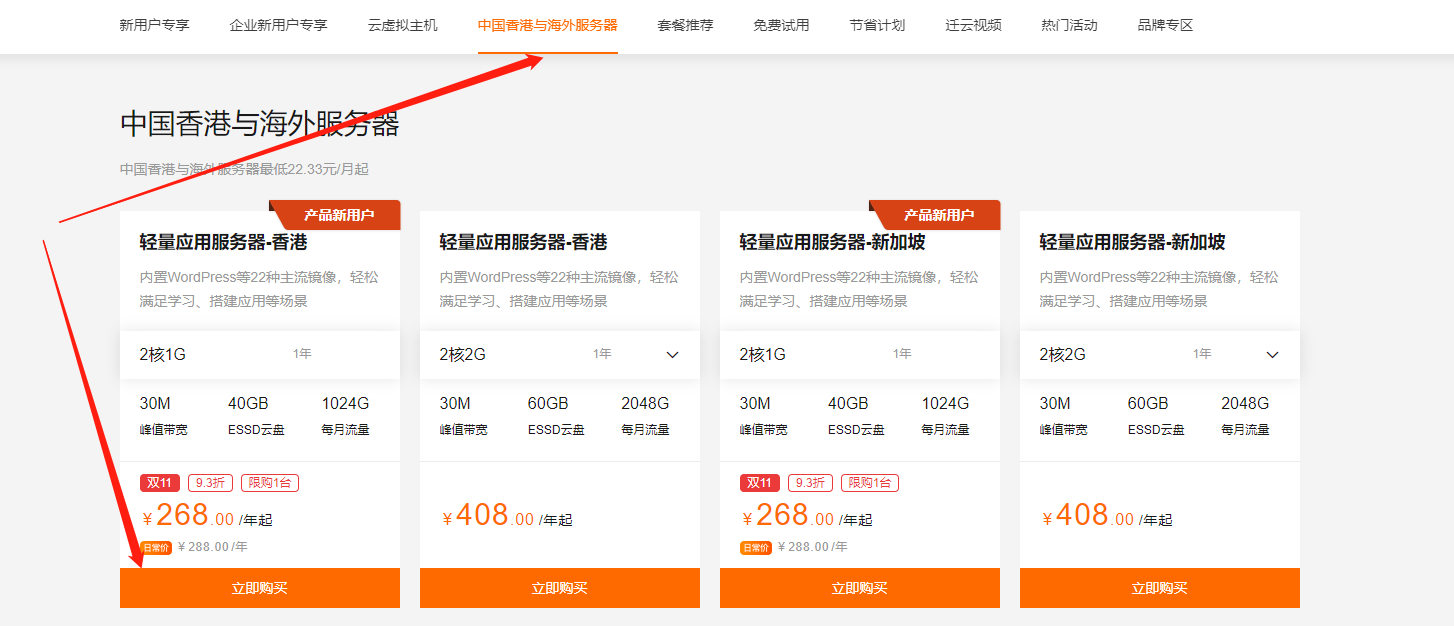Click title 轻量应用服务器-新加坡 on third card

(x=833, y=242)
